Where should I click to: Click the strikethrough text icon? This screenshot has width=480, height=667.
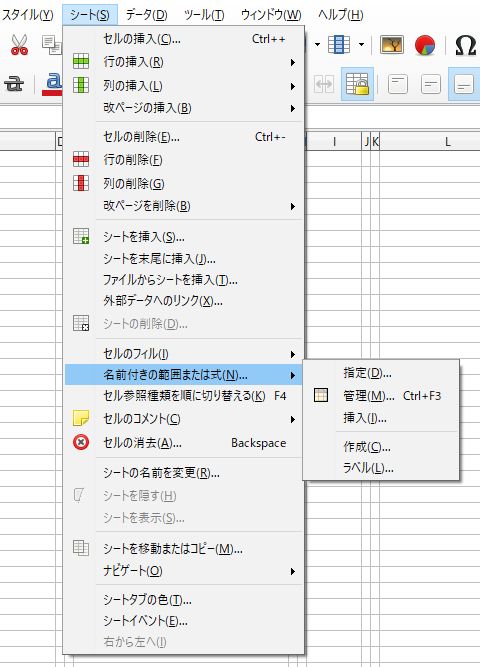coord(14,84)
